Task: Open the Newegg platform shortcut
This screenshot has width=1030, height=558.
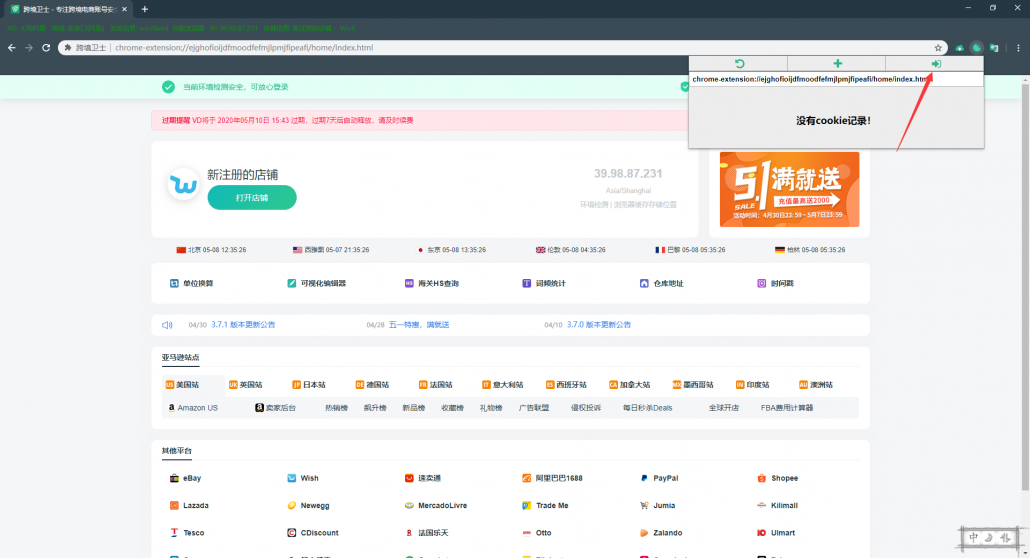Action: (x=308, y=505)
